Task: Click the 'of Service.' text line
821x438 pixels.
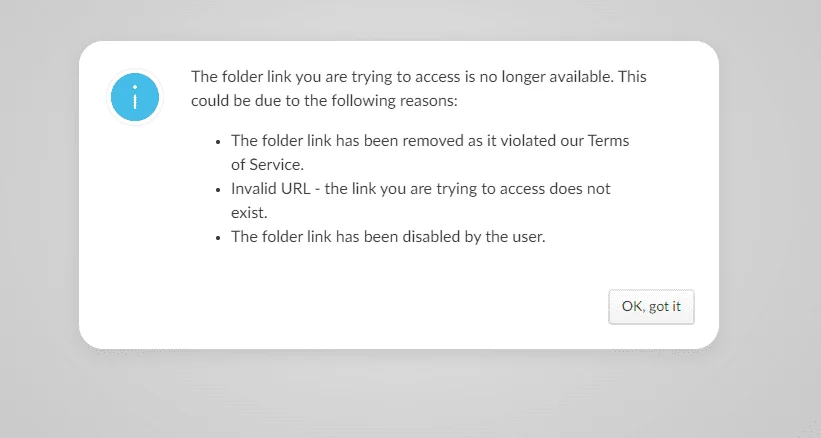Action: (268, 165)
